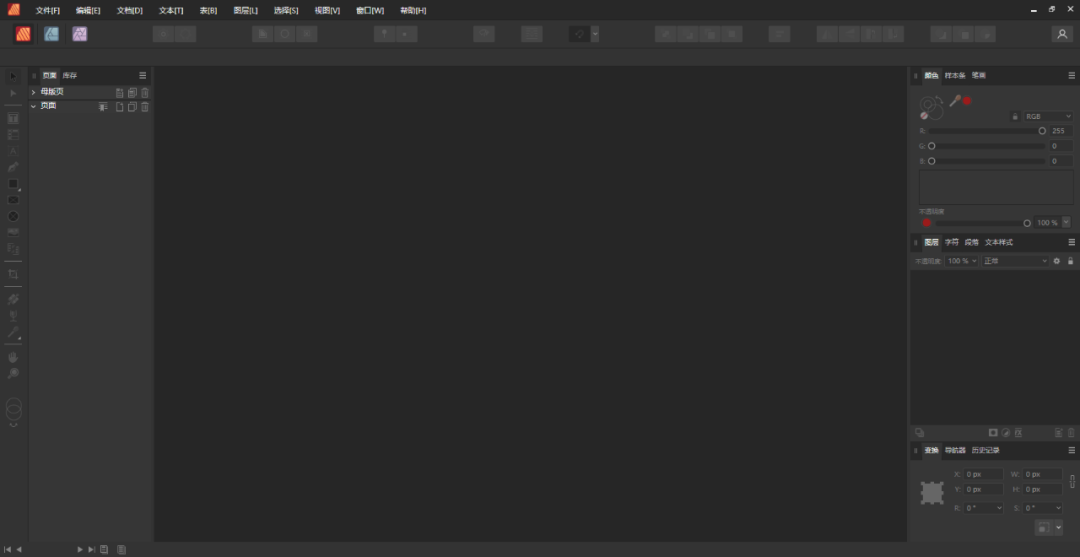
Task: Switch to the 库存 tab
Action: [x=69, y=76]
